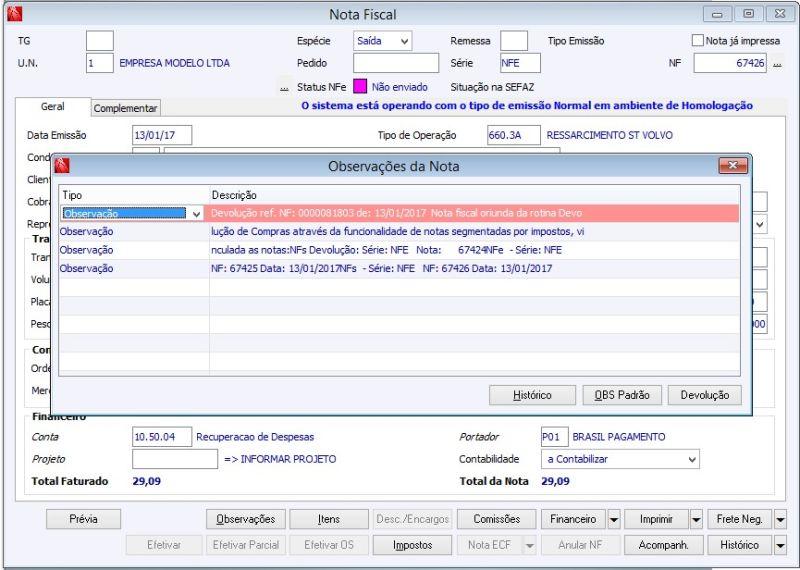Click the Data Emissão field
This screenshot has width=800, height=570.
click(x=162, y=135)
